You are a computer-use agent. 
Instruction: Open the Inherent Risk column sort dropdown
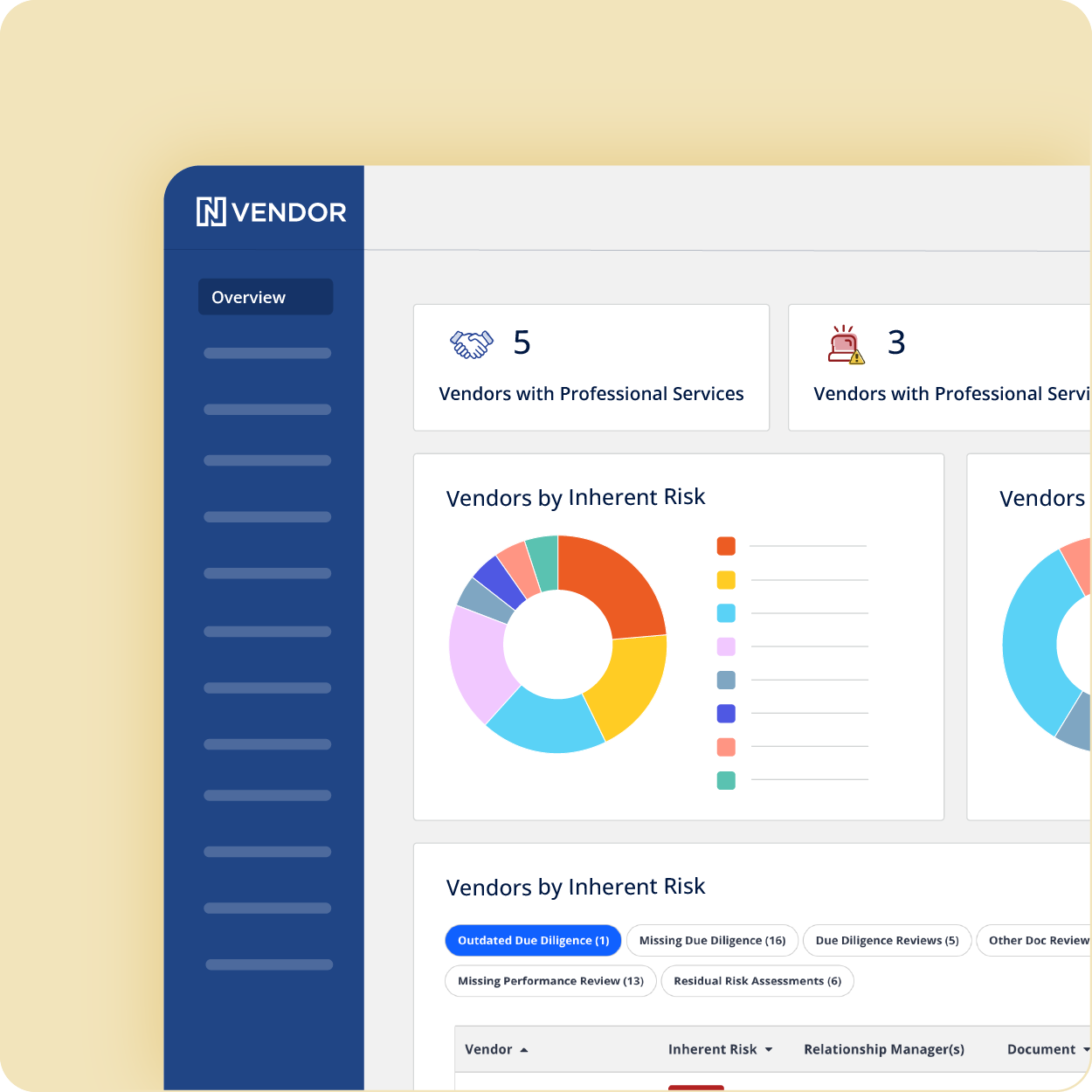770,1049
